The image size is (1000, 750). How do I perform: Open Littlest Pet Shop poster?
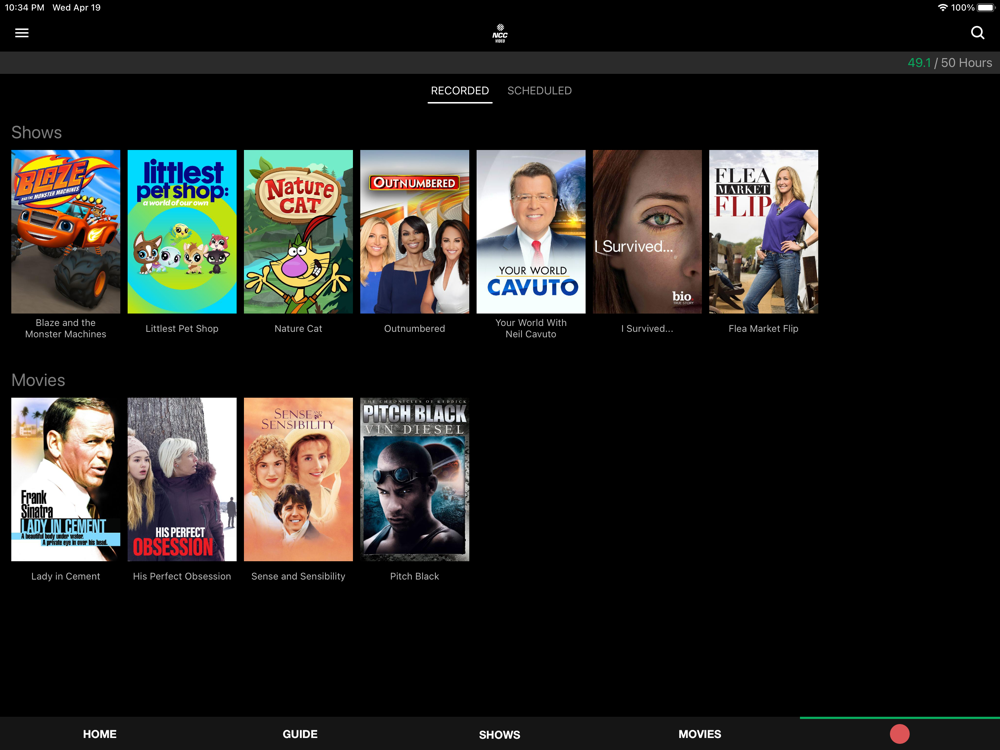(182, 232)
